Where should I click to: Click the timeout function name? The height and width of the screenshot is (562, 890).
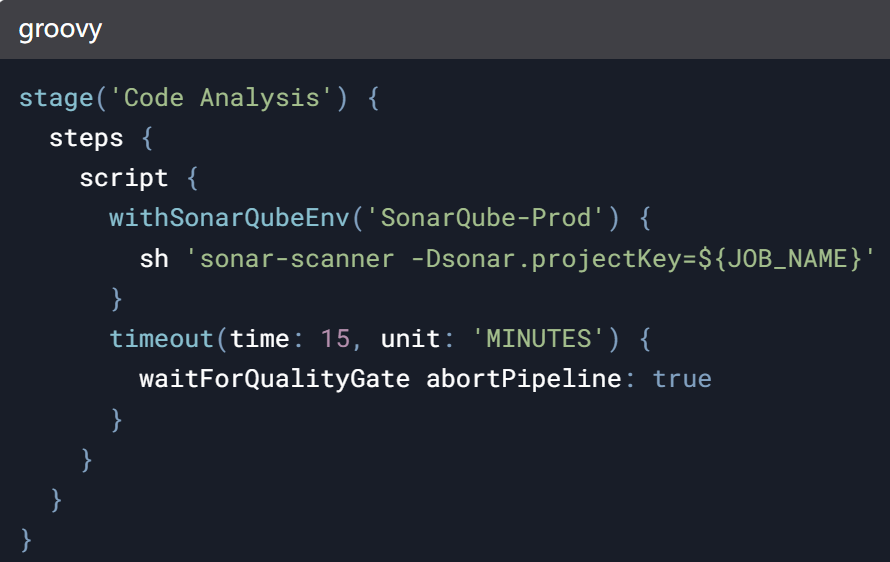(x=161, y=339)
